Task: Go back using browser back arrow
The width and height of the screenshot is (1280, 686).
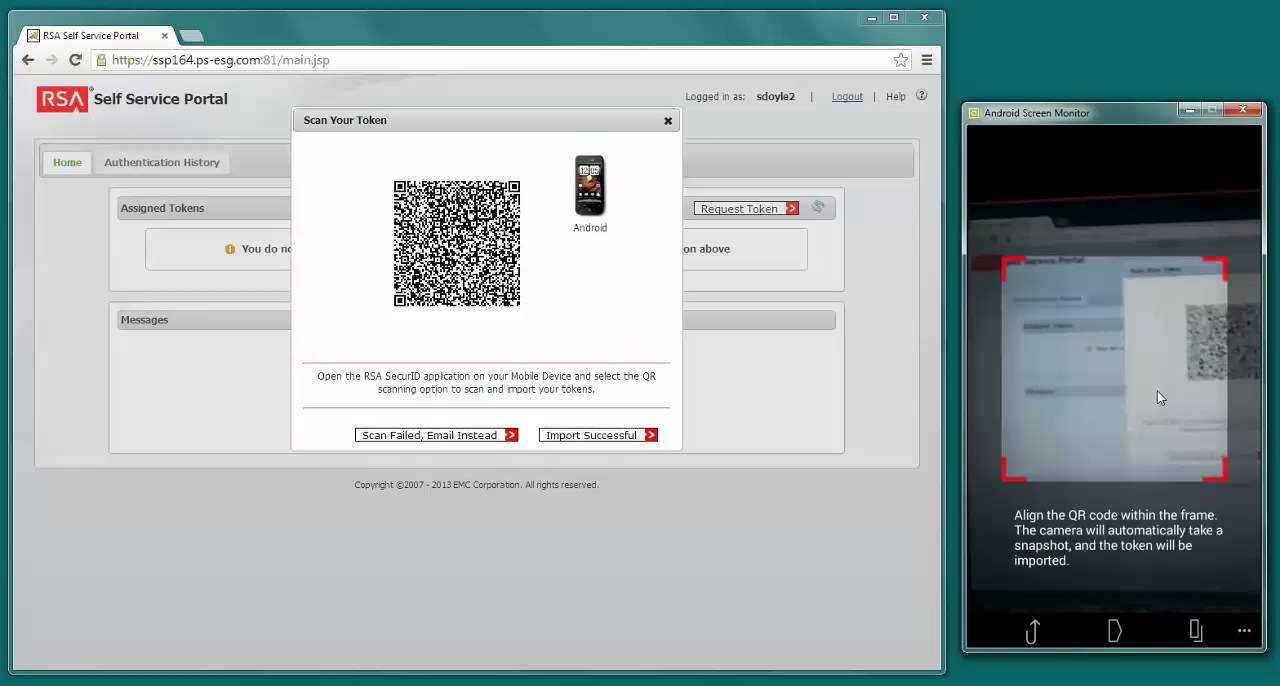Action: coord(28,60)
